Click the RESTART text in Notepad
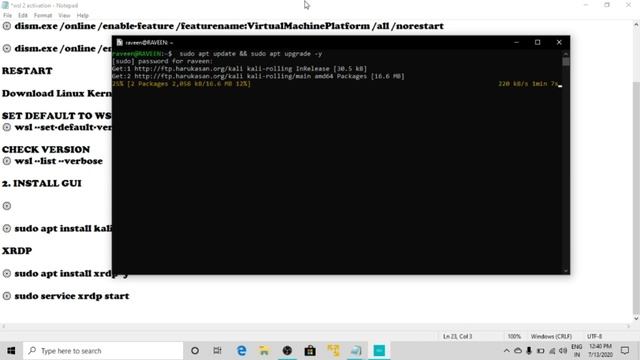This screenshot has height=360, width=640. (27, 71)
